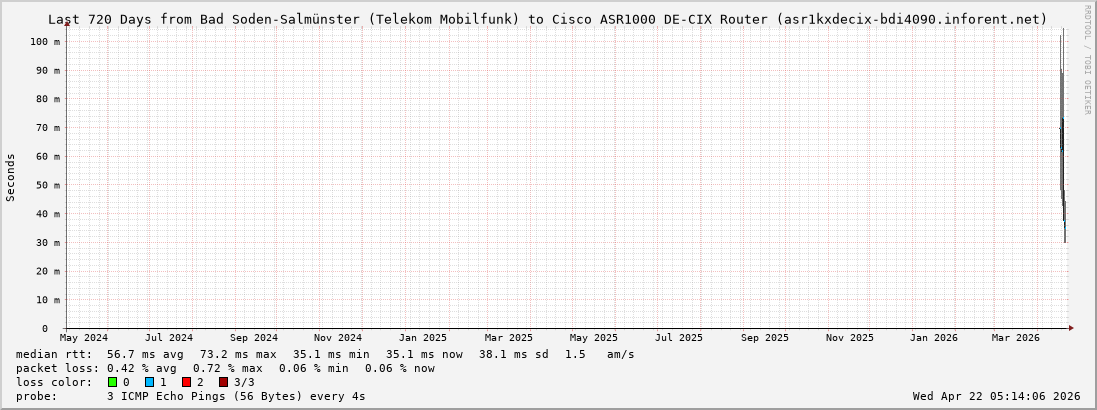Viewport: 1097px width, 410px height.
Task: Click the data spike near April 2026
Action: [x=1062, y=130]
